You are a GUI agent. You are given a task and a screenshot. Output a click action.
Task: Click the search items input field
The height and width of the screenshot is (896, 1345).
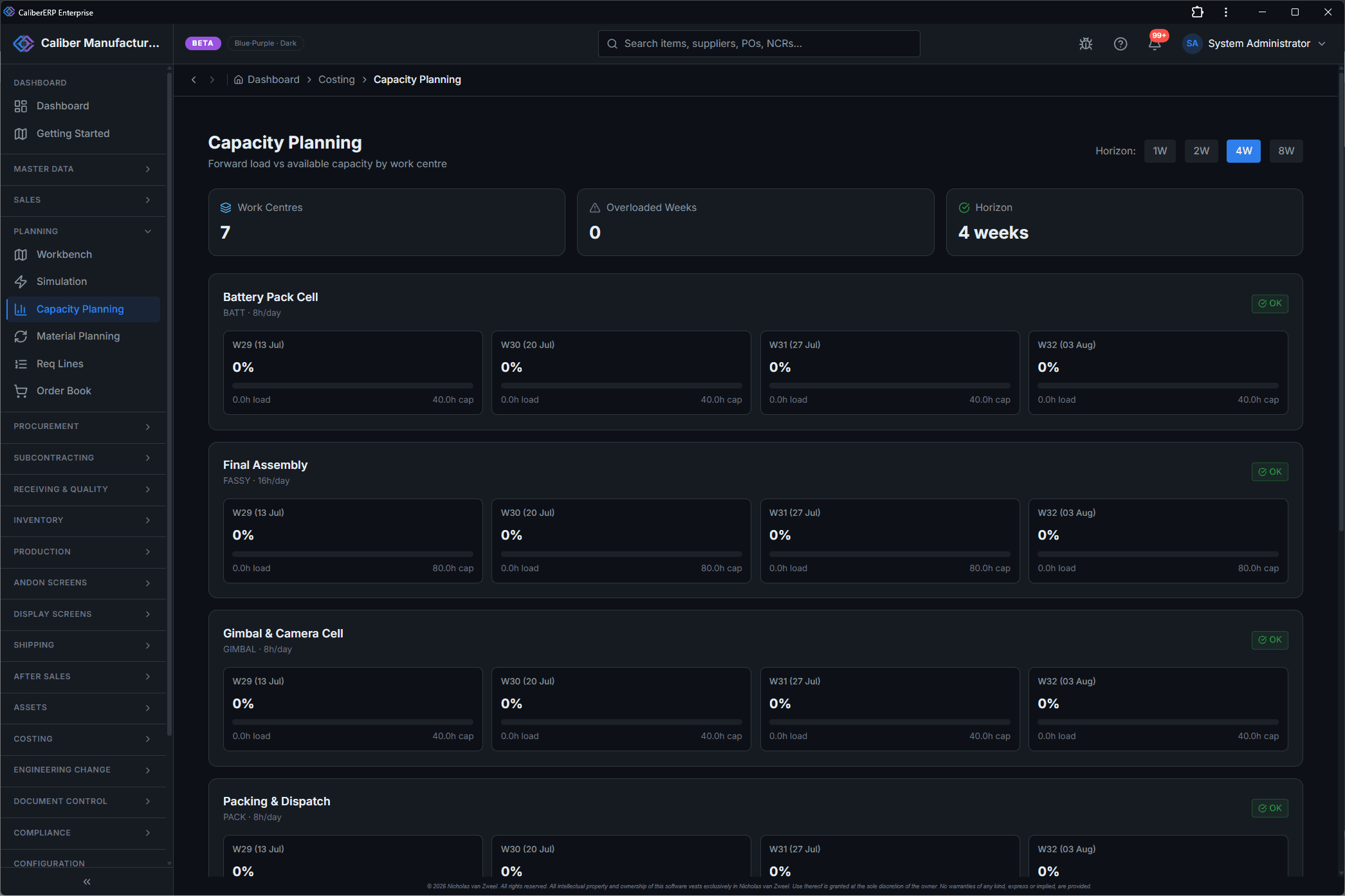(x=759, y=44)
